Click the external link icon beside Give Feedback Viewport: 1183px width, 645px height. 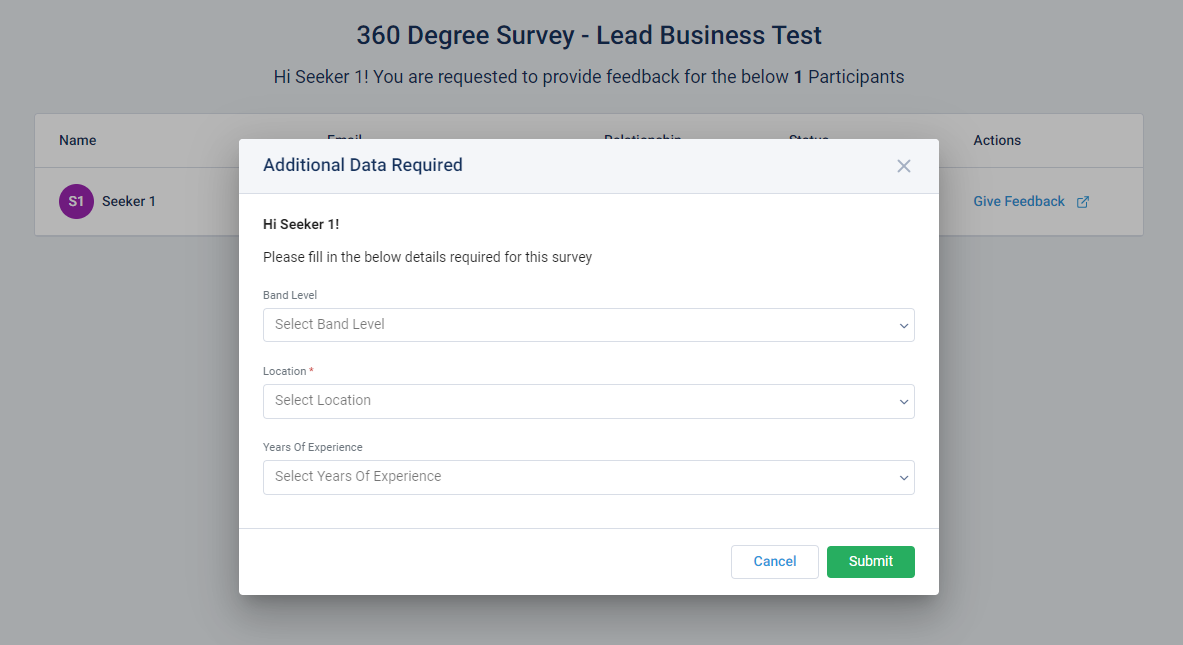[1082, 202]
